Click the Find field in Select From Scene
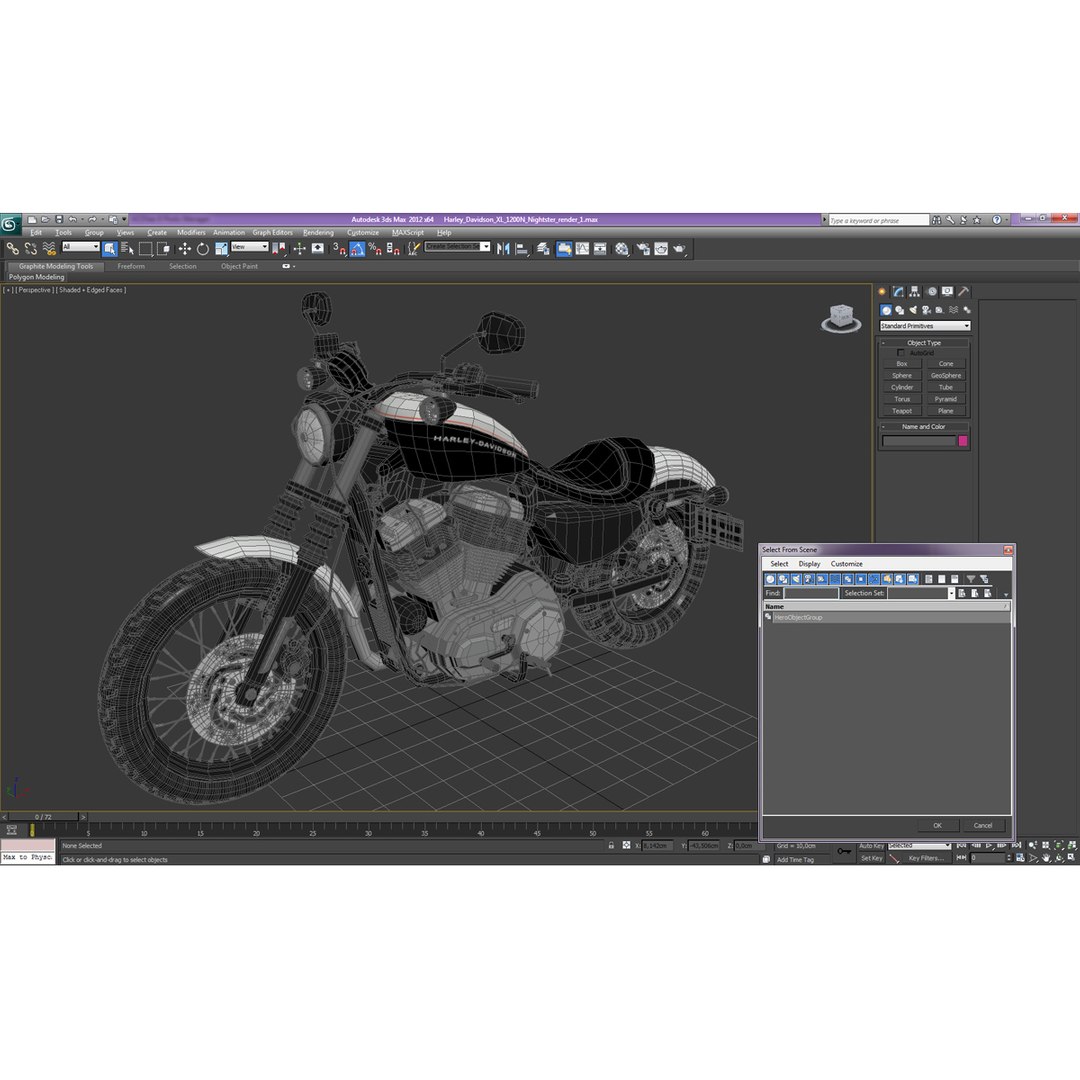Viewport: 1080px width, 1080px height. (811, 593)
